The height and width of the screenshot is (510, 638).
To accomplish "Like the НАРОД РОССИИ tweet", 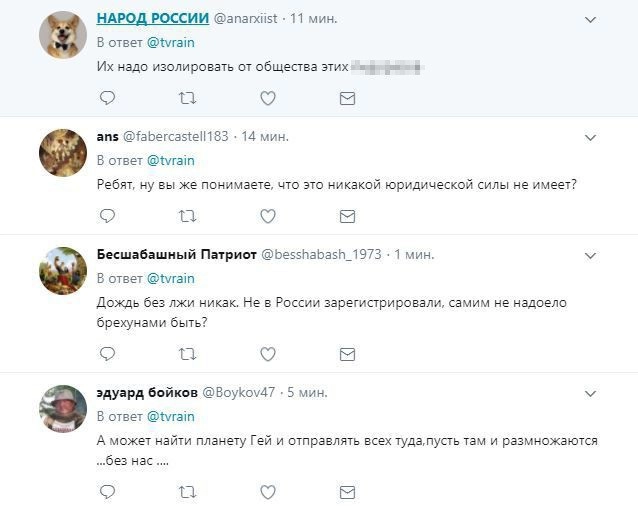I will point(267,98).
